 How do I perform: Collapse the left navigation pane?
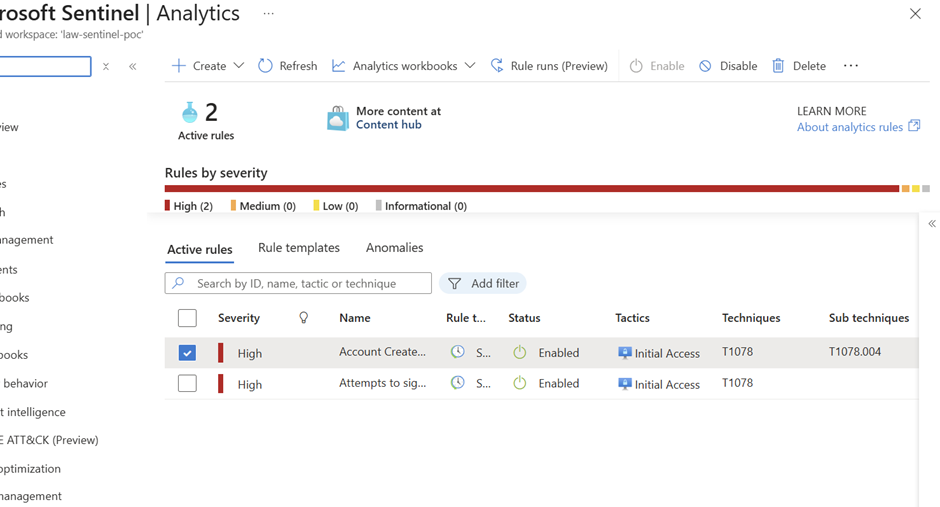[133, 67]
